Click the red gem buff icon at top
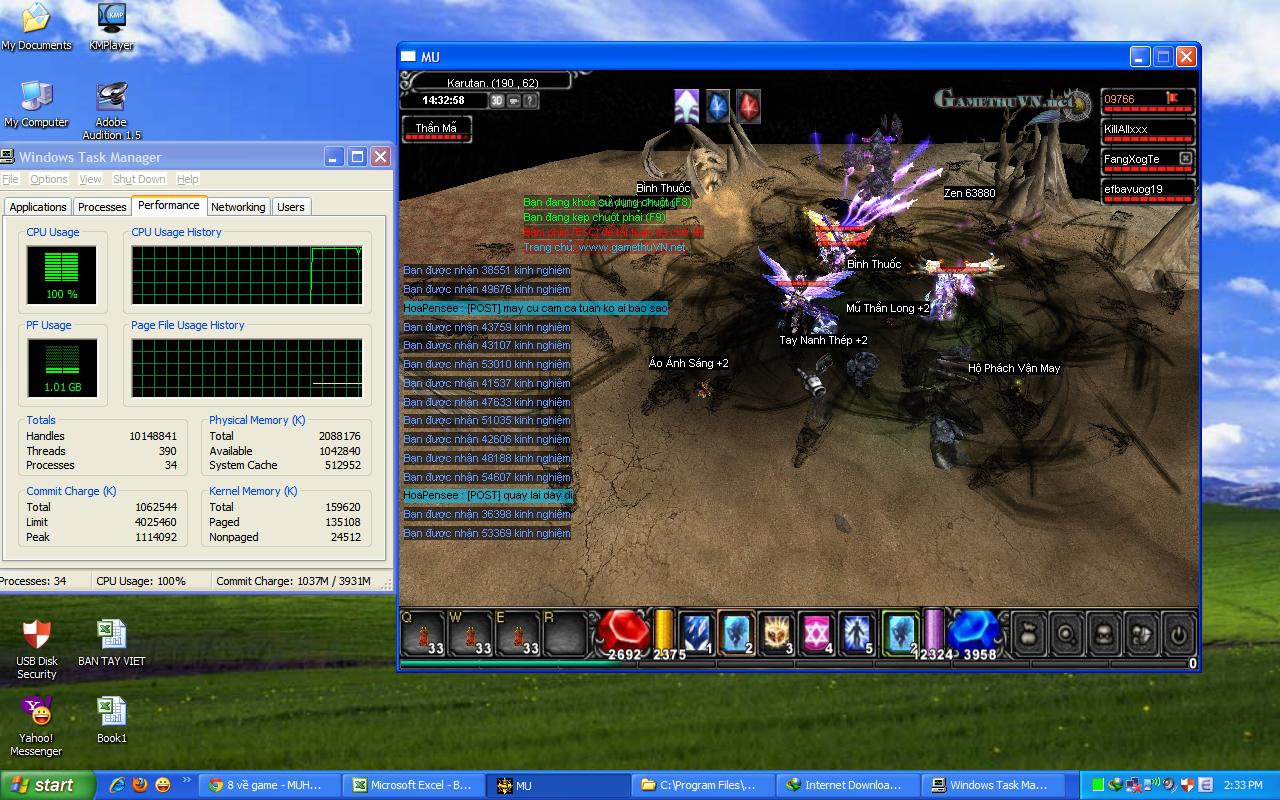Image resolution: width=1280 pixels, height=800 pixels. click(x=748, y=105)
